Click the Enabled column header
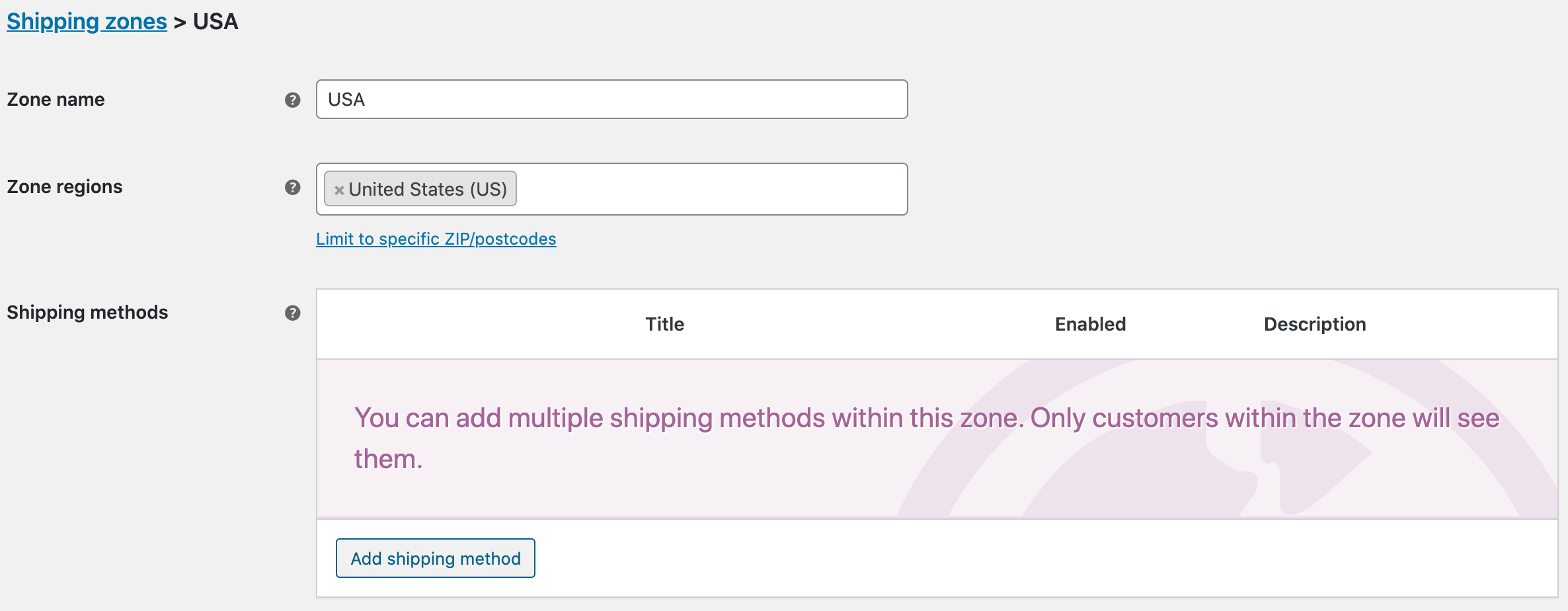The image size is (1568, 611). pyautogui.click(x=1091, y=324)
